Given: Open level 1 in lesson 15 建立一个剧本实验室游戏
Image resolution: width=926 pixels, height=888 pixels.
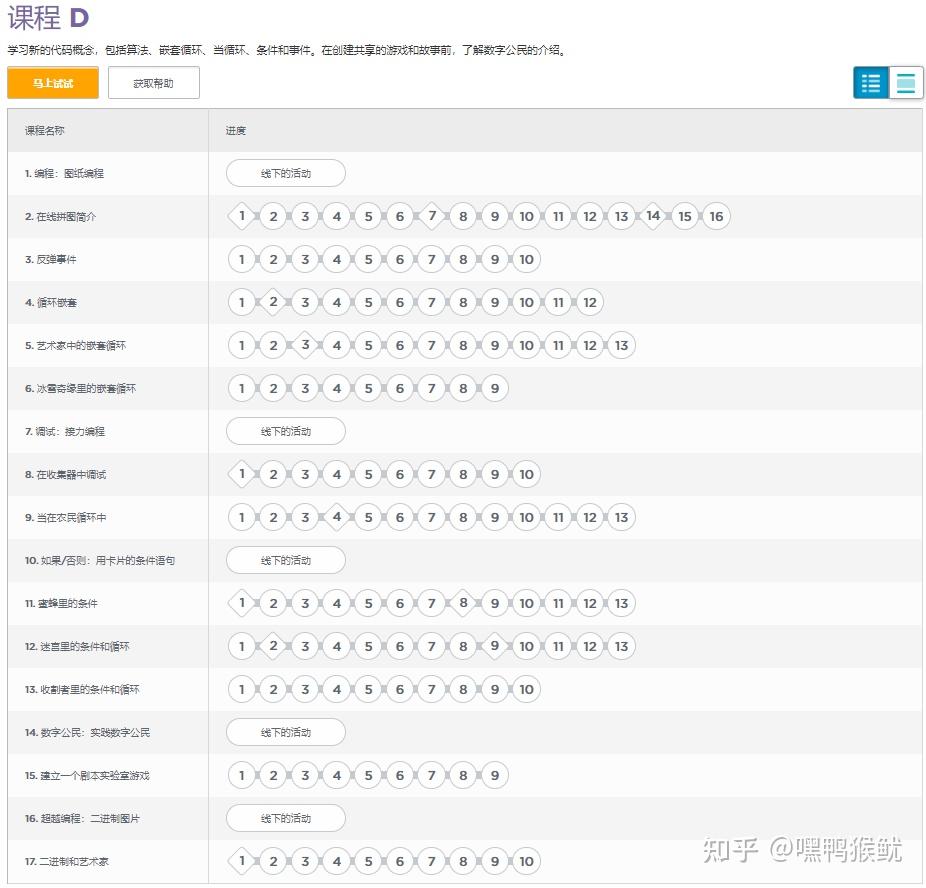Looking at the screenshot, I should click(x=242, y=775).
